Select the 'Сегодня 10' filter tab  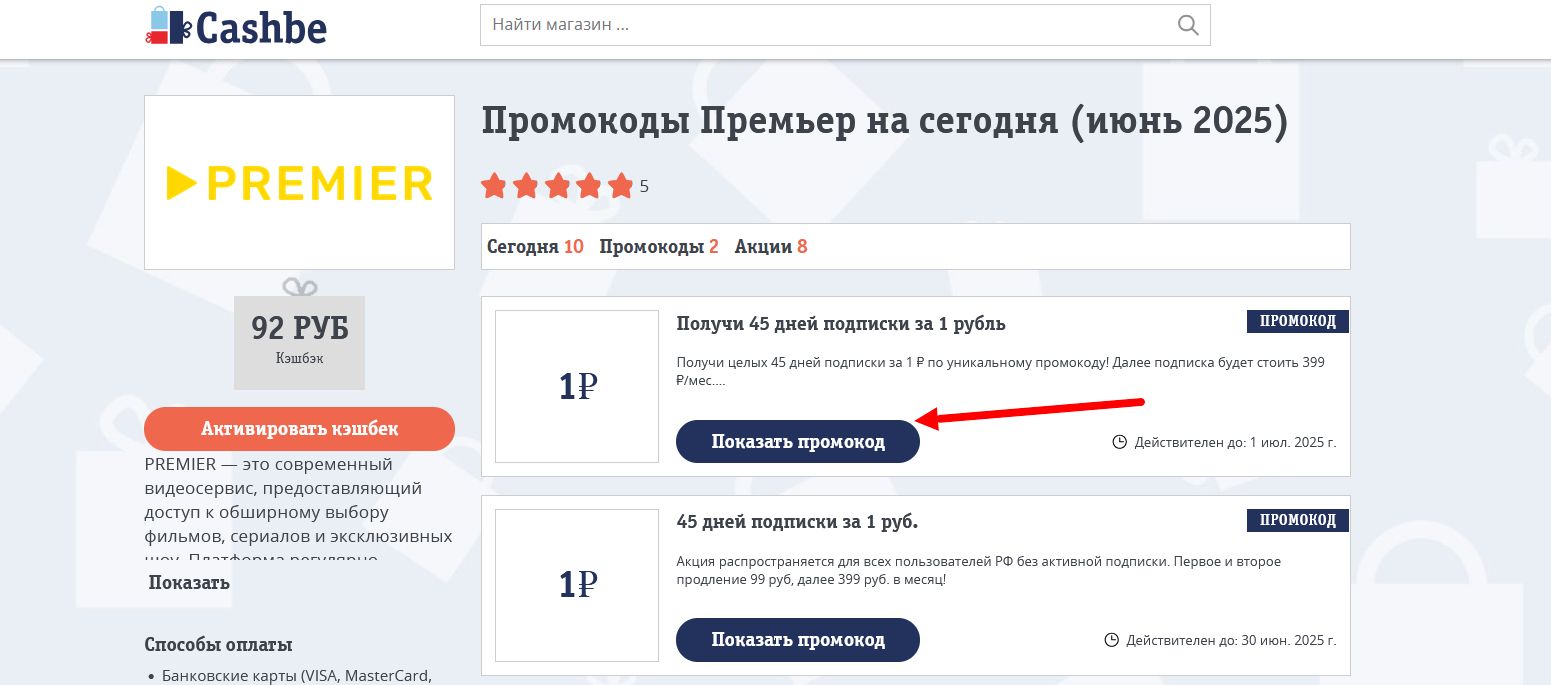click(535, 247)
